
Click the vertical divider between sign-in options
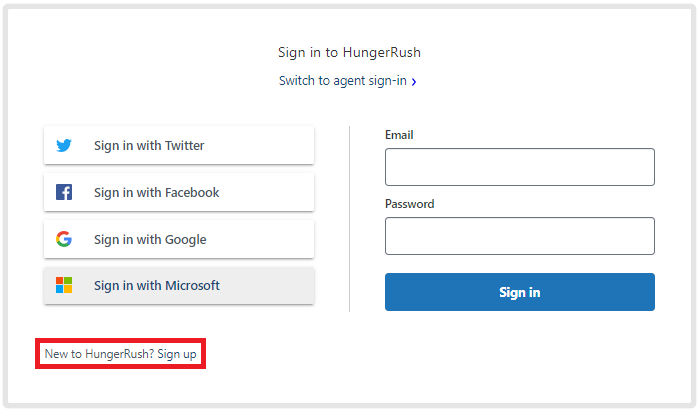click(x=349, y=218)
